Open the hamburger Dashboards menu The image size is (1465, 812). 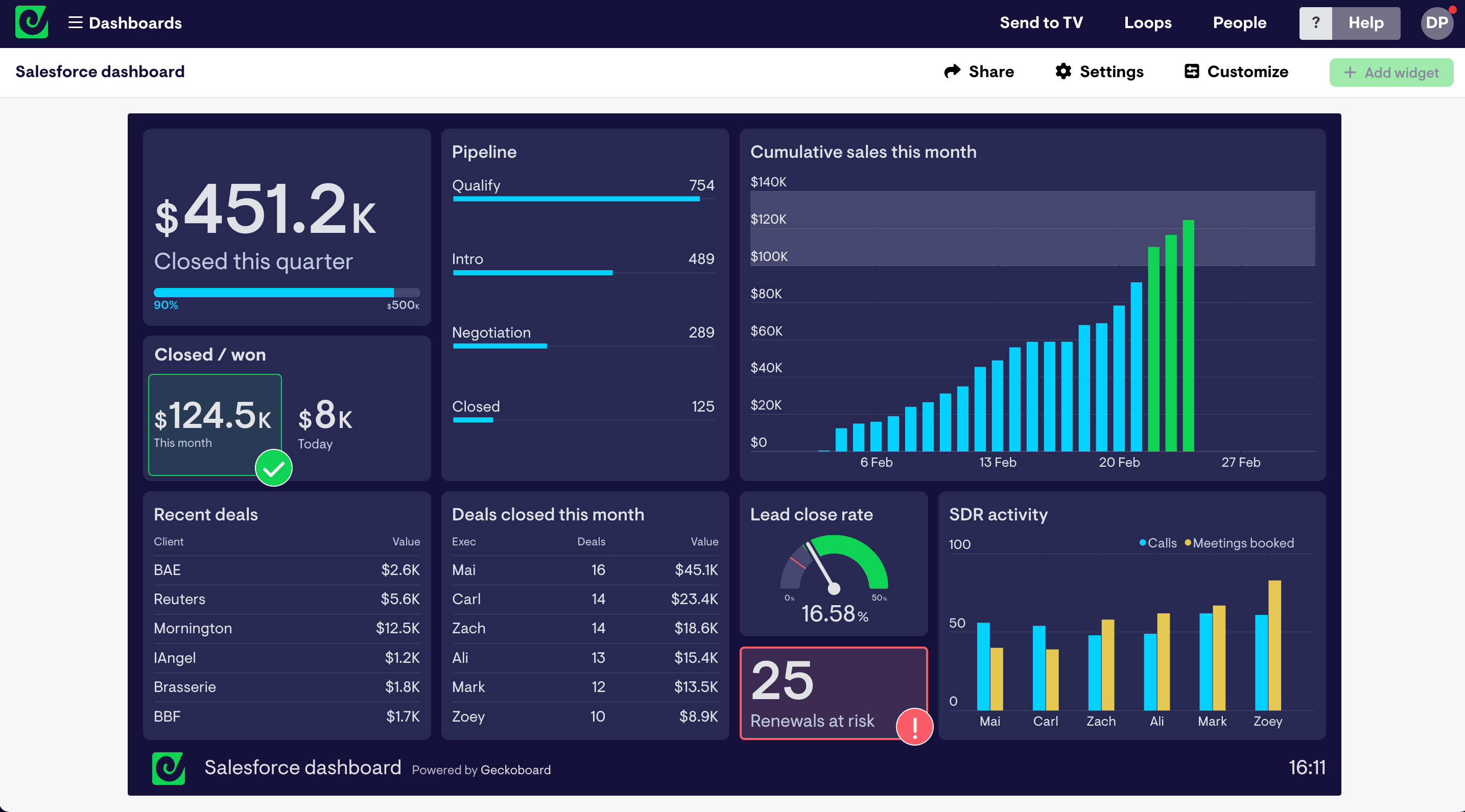tap(75, 23)
